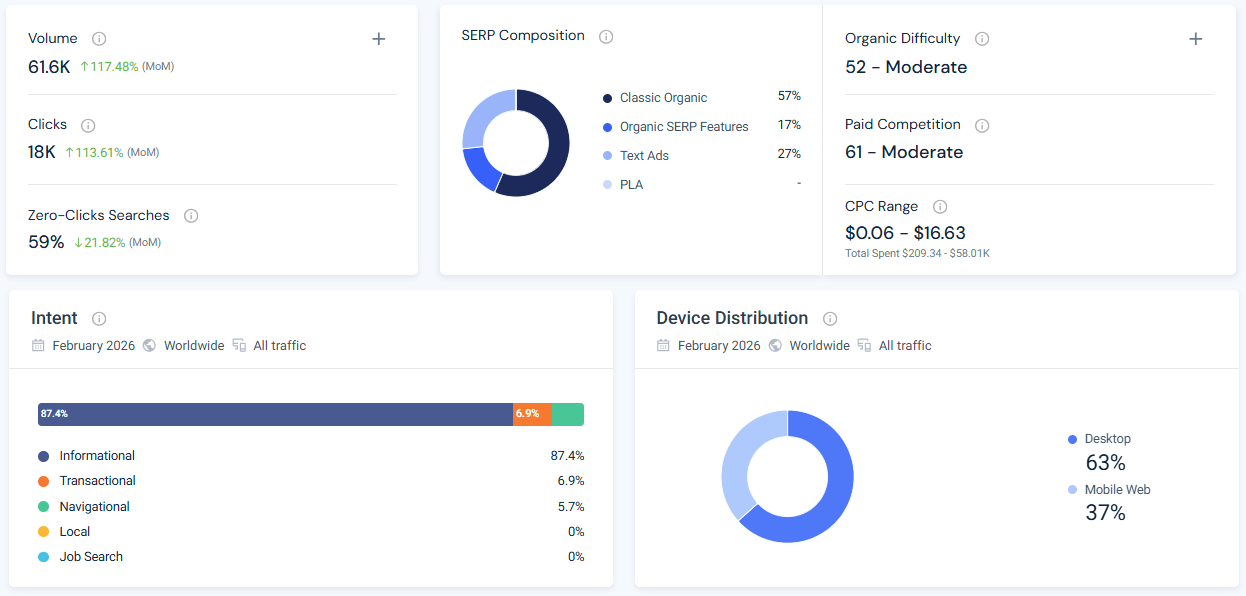Click the Job Search label
The height and width of the screenshot is (596, 1246).
pos(91,557)
